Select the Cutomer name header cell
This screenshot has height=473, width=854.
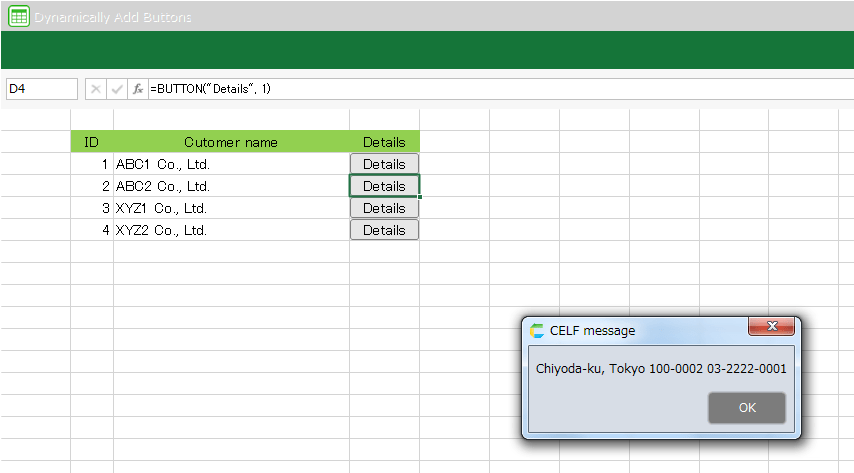point(231,142)
